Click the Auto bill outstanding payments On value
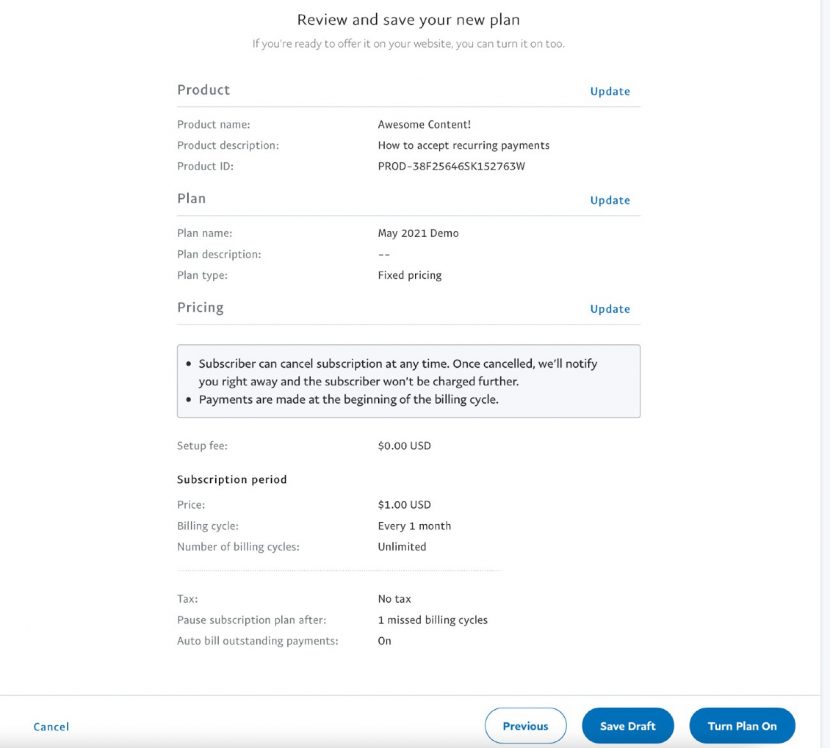Screen dimensions: 830x748 tap(382, 640)
